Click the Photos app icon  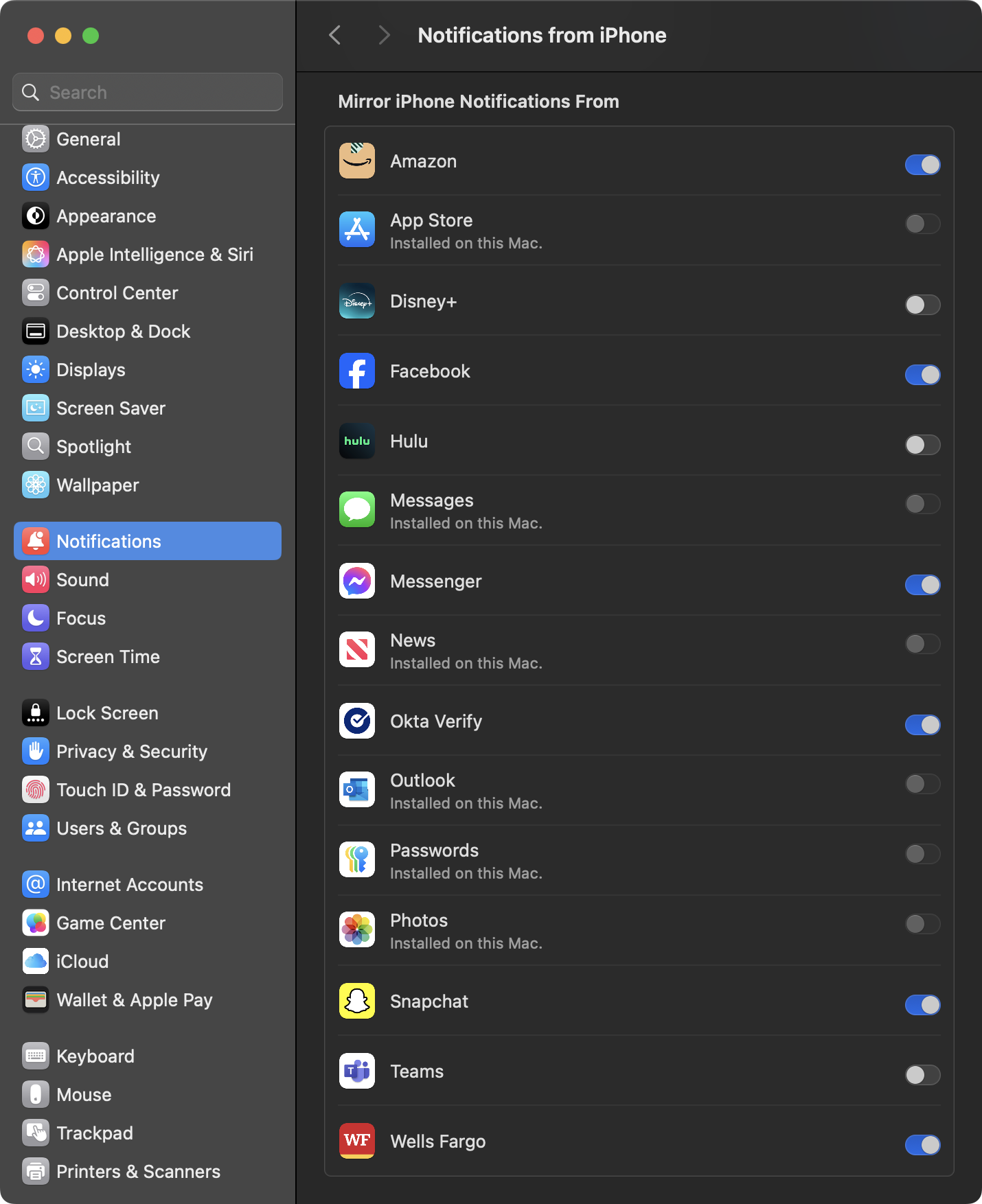(357, 929)
